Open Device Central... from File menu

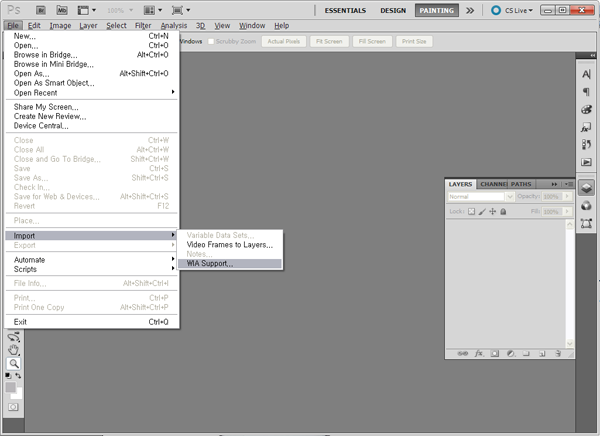click(x=91, y=126)
